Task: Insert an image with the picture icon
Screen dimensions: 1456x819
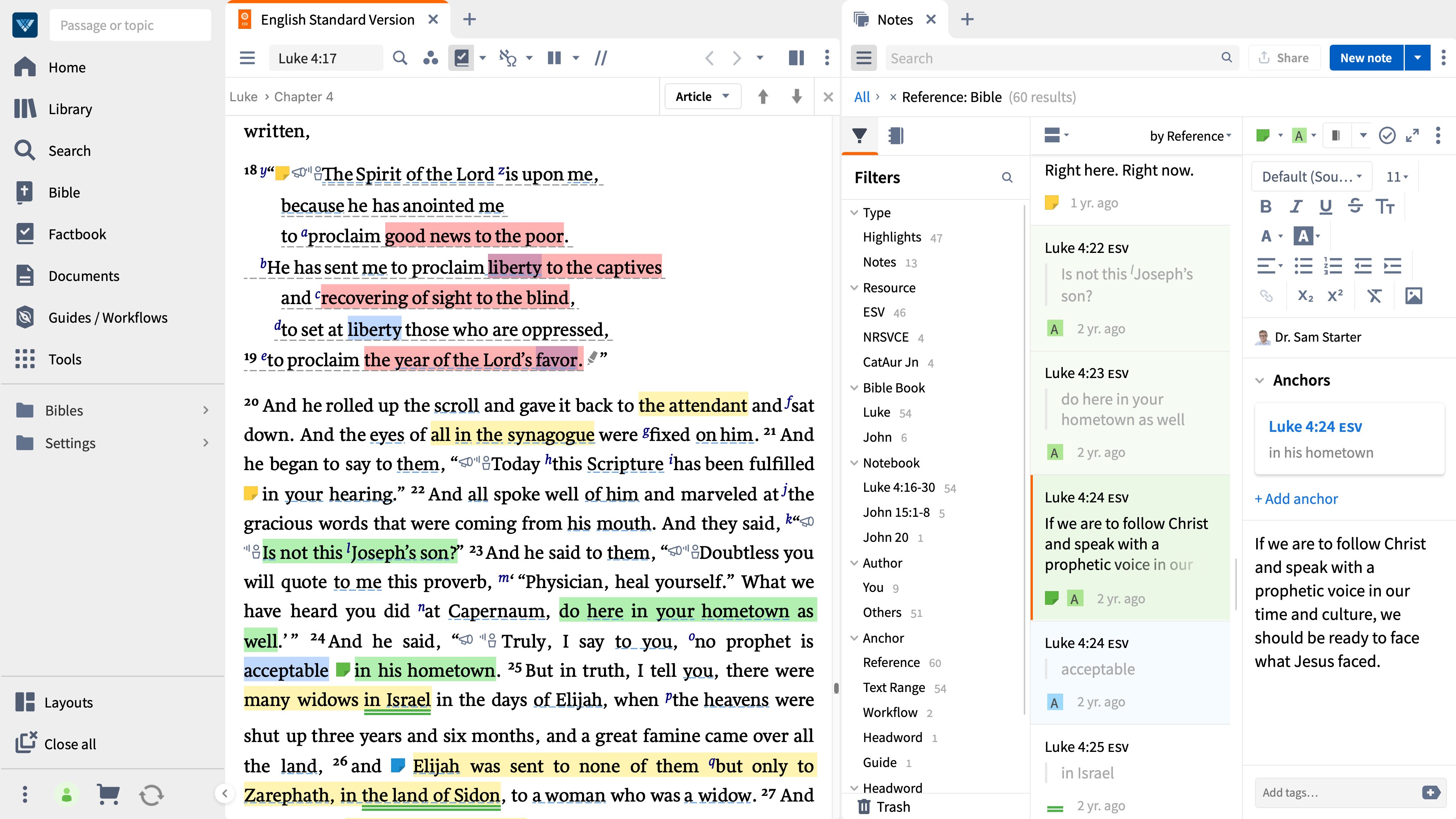Action: click(1413, 296)
